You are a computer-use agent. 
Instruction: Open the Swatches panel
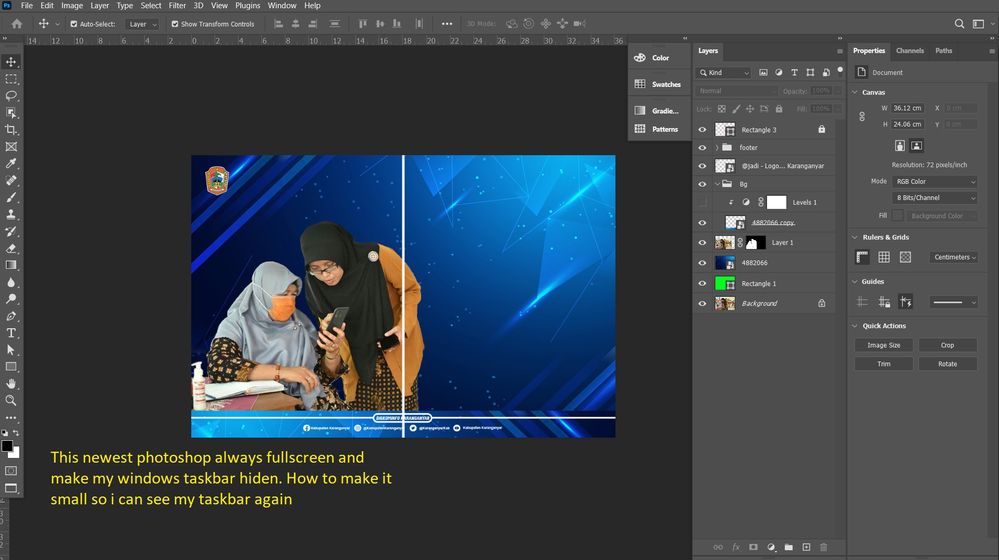pyautogui.click(x=658, y=84)
